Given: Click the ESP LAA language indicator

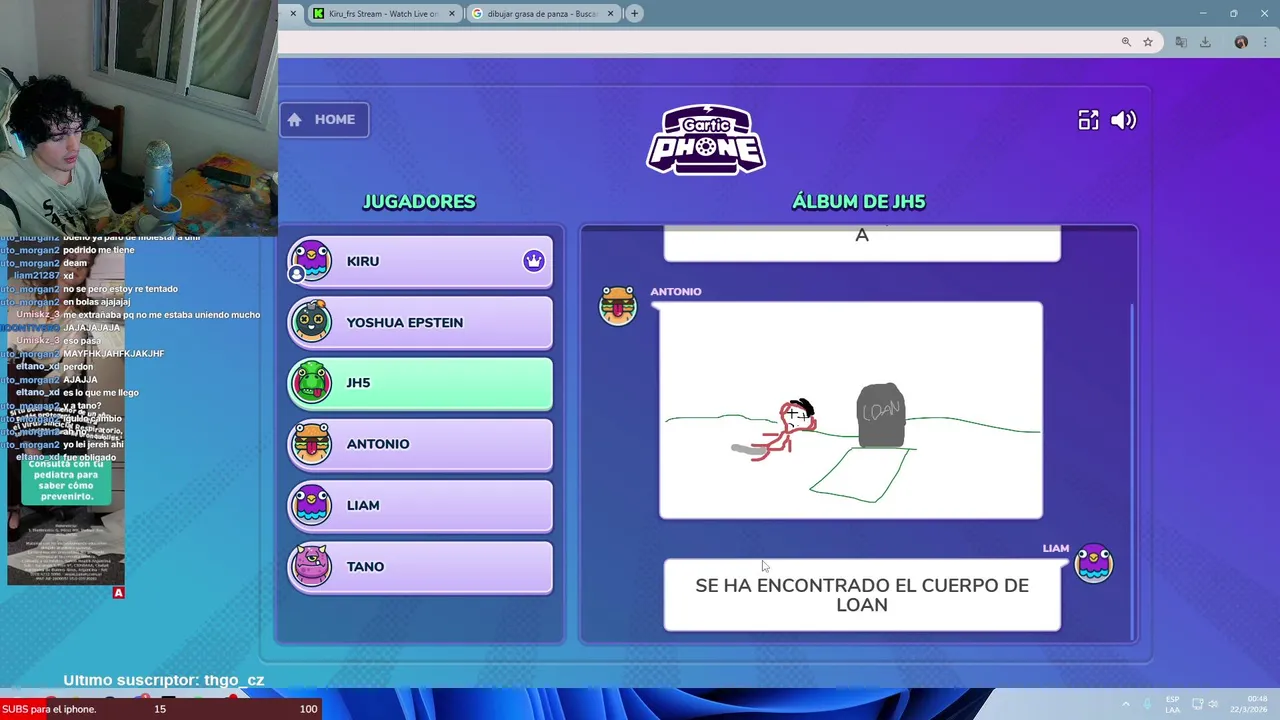Looking at the screenshot, I should point(1172,704).
